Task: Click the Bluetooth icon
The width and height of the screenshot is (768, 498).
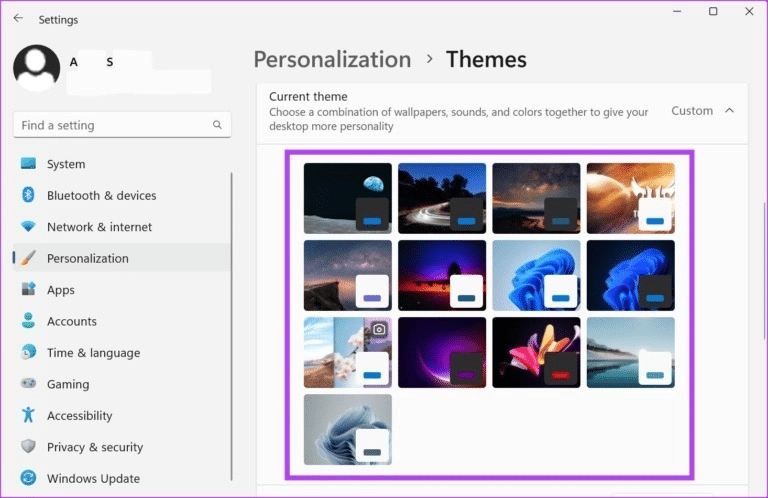Action: click(28, 195)
